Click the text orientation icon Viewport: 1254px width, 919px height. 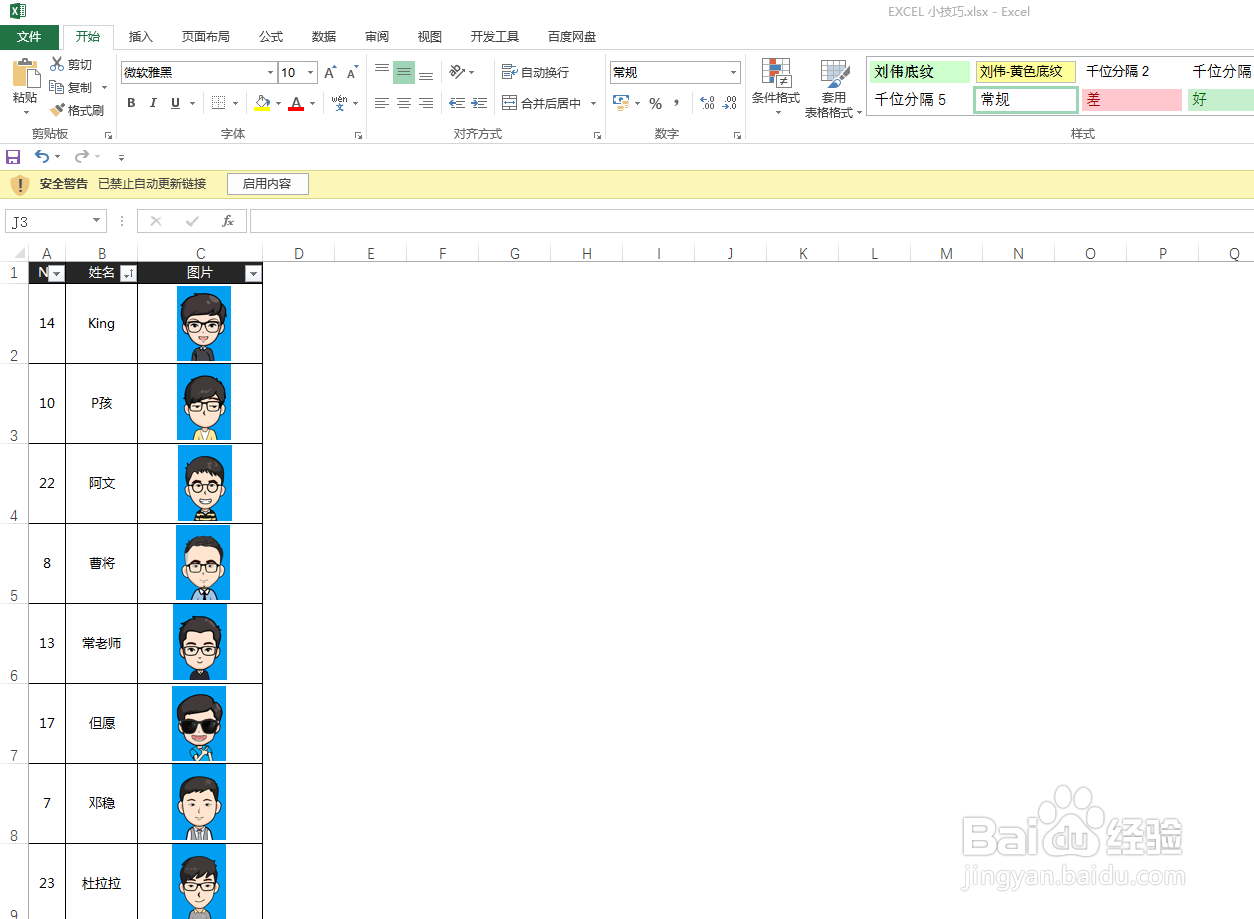click(x=457, y=72)
